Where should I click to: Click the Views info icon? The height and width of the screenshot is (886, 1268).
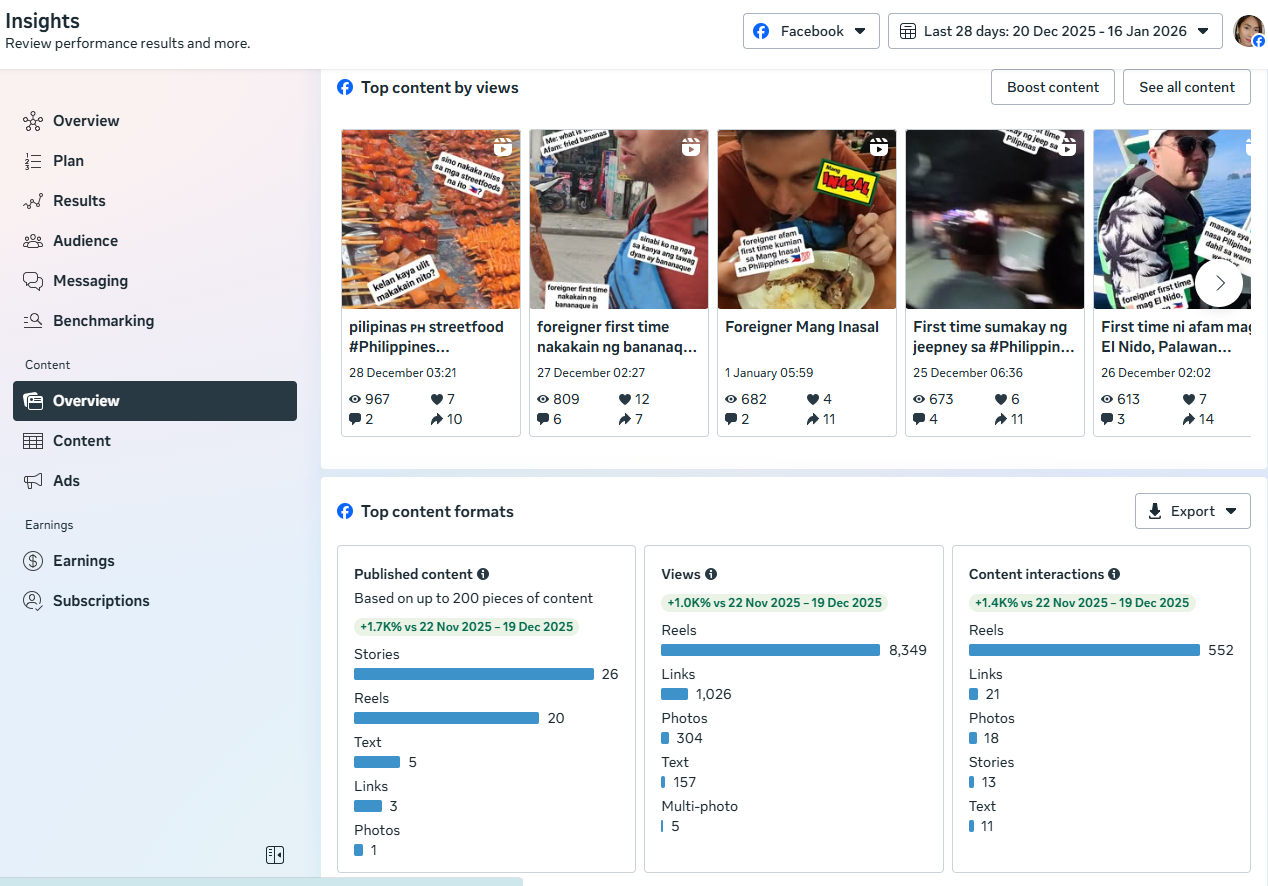(711, 574)
